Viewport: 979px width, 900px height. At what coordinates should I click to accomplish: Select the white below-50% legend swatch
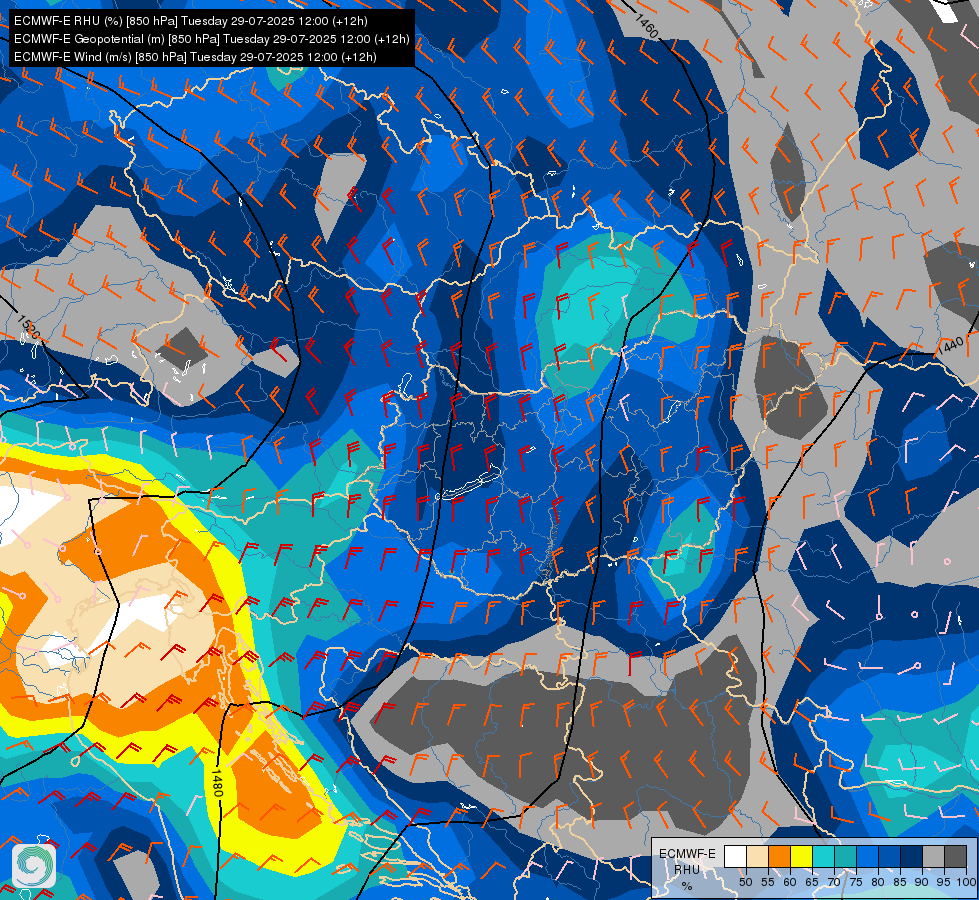735,856
